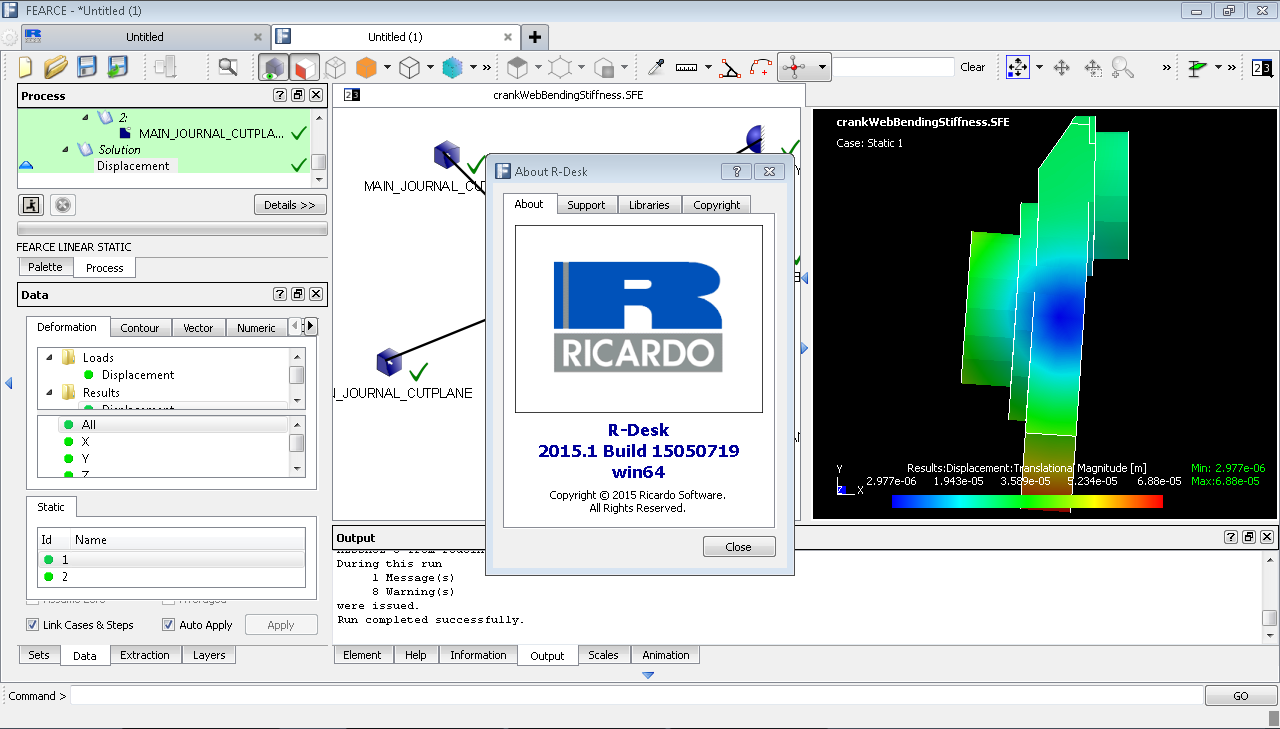Click Save As floppy icon with green arrow
This screenshot has width=1280, height=729.
tap(118, 67)
